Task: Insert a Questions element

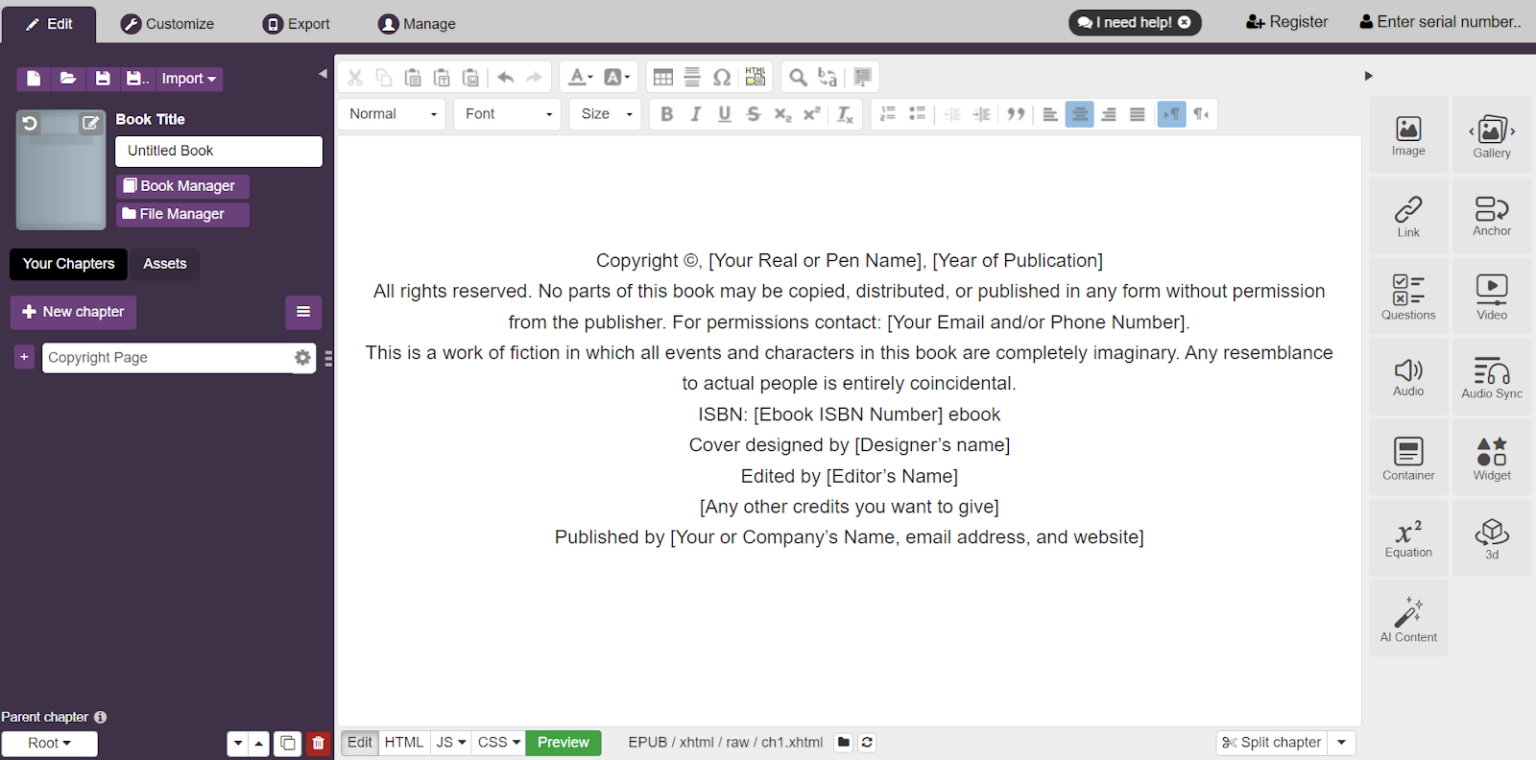Action: click(x=1408, y=294)
